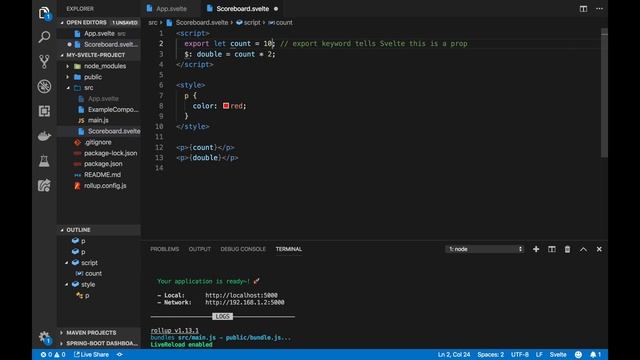Switch to the App.svelte editor tab
The width and height of the screenshot is (640, 360).
(x=171, y=9)
